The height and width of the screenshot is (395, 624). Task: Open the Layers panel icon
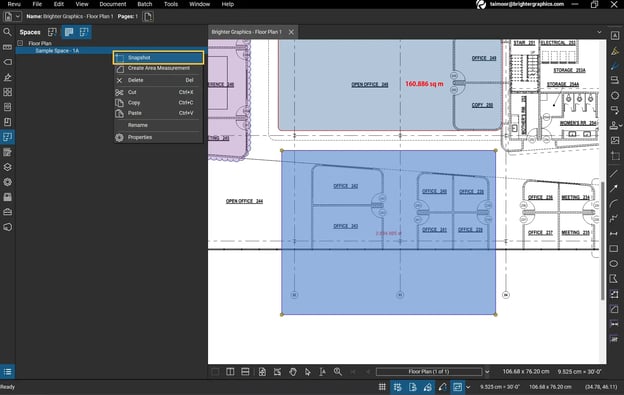coord(7,167)
